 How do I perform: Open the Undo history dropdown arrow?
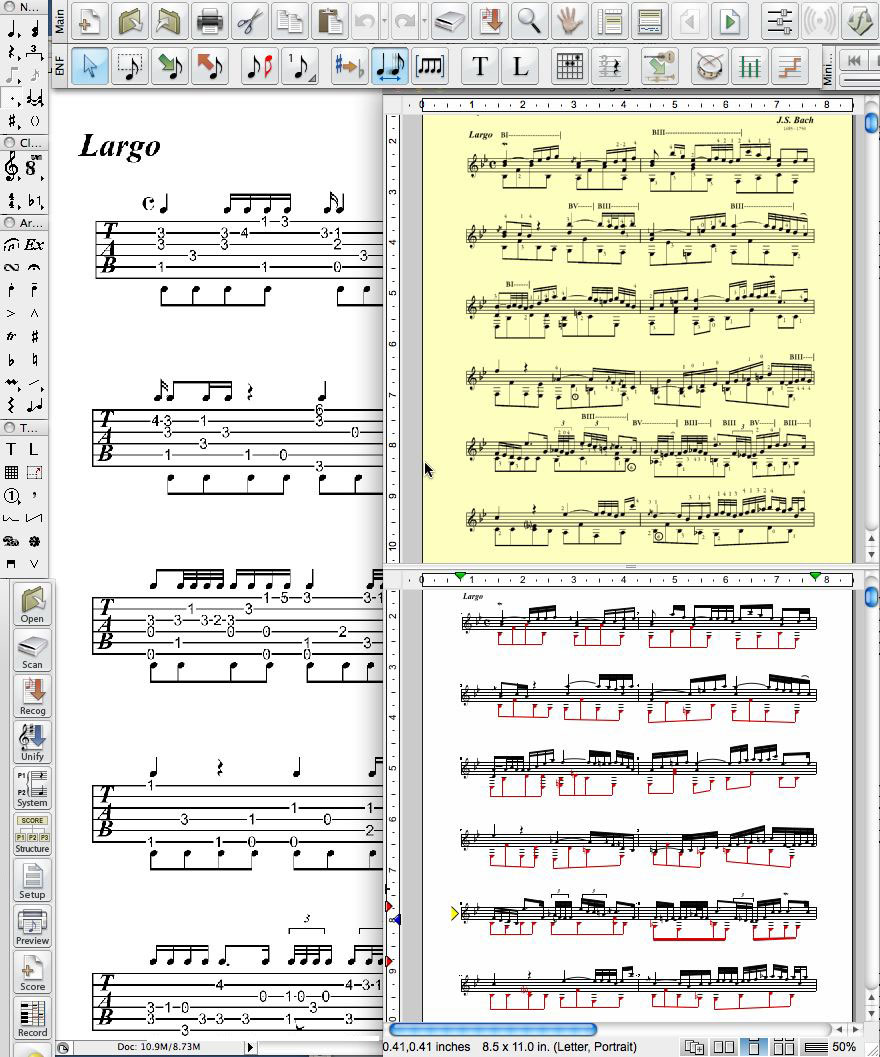click(x=384, y=22)
